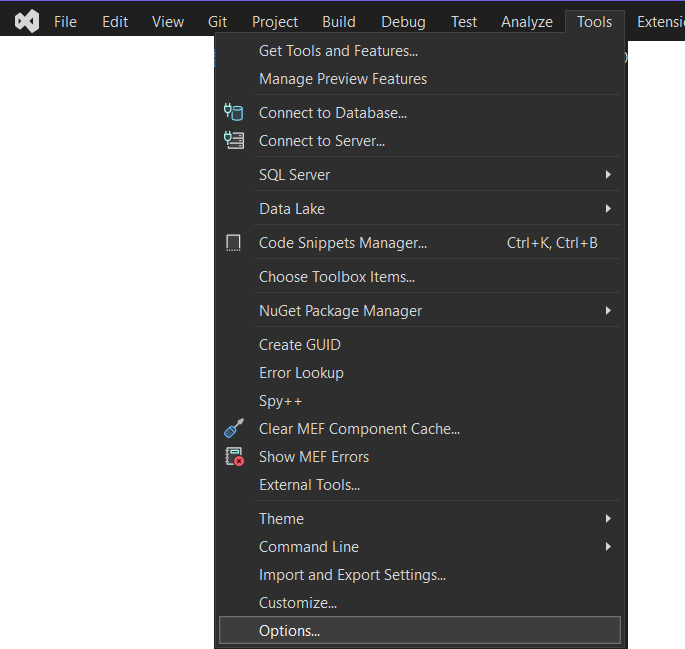Select Import and Export Settings
The image size is (685, 649).
[419, 575]
